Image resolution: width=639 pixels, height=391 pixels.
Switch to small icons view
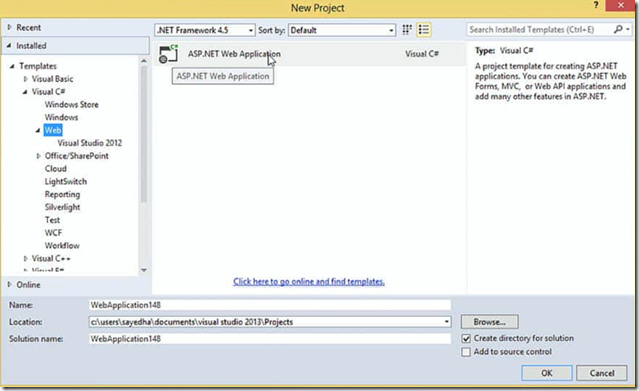coord(407,30)
